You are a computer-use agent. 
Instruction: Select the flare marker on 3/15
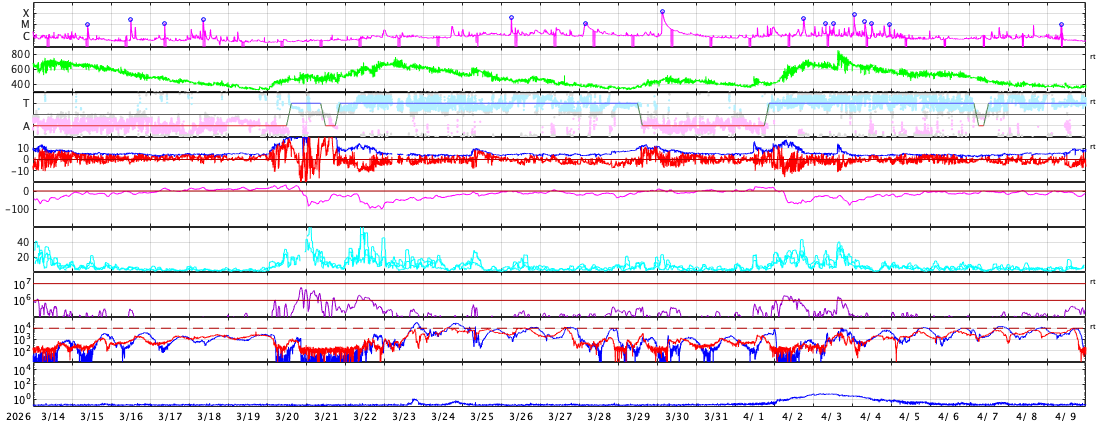(87, 25)
